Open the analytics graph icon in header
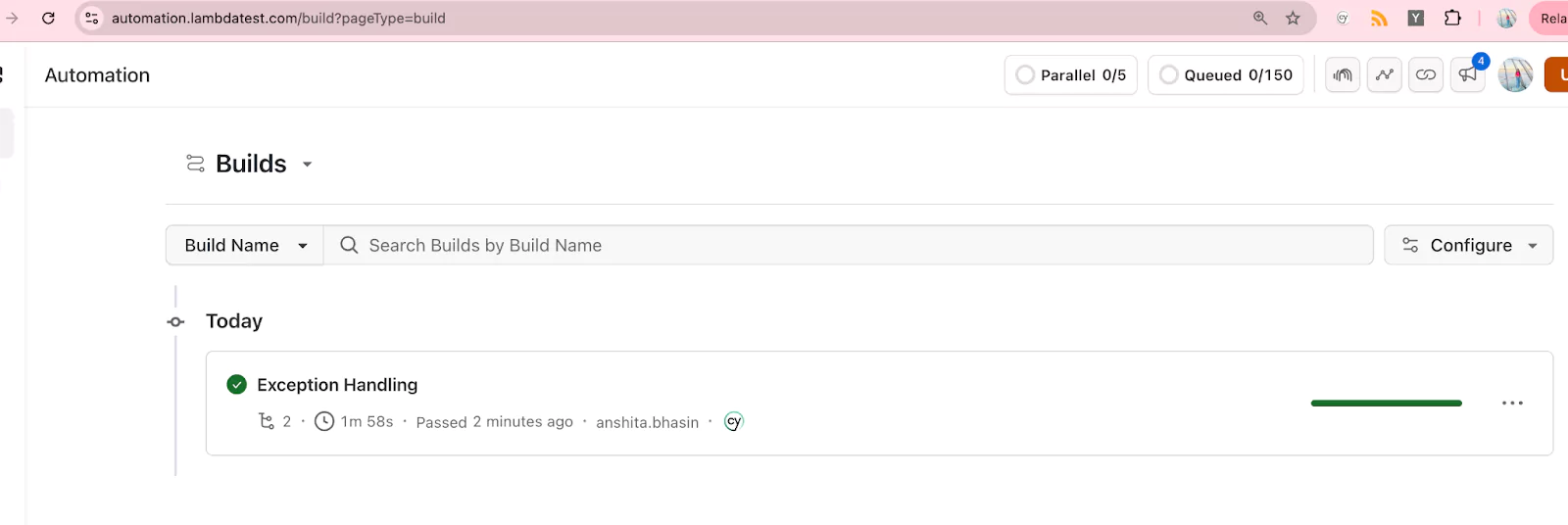The image size is (1568, 525). click(1385, 75)
